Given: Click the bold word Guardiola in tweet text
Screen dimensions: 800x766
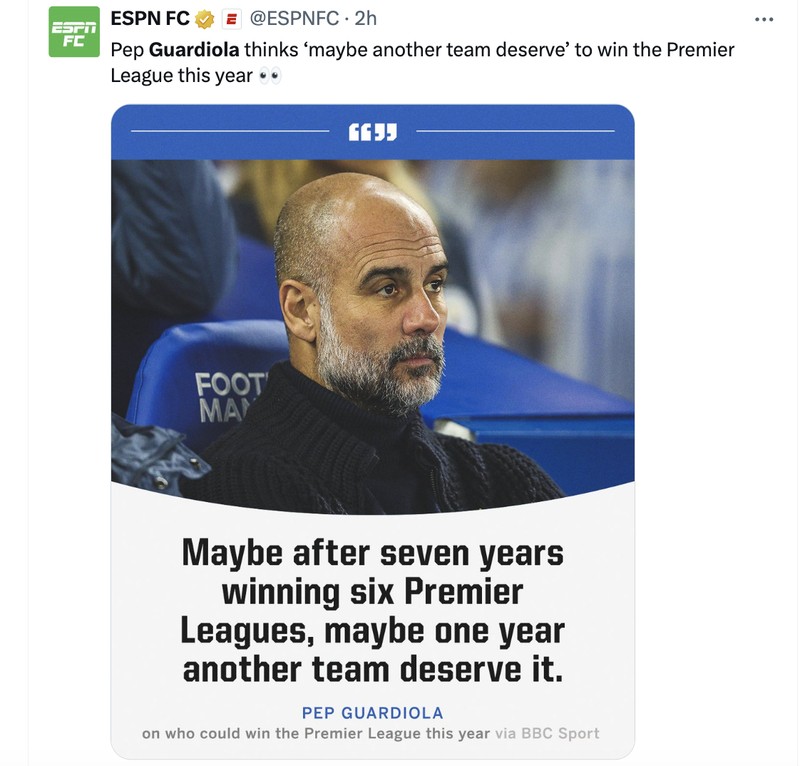Looking at the screenshot, I should coord(194,49).
